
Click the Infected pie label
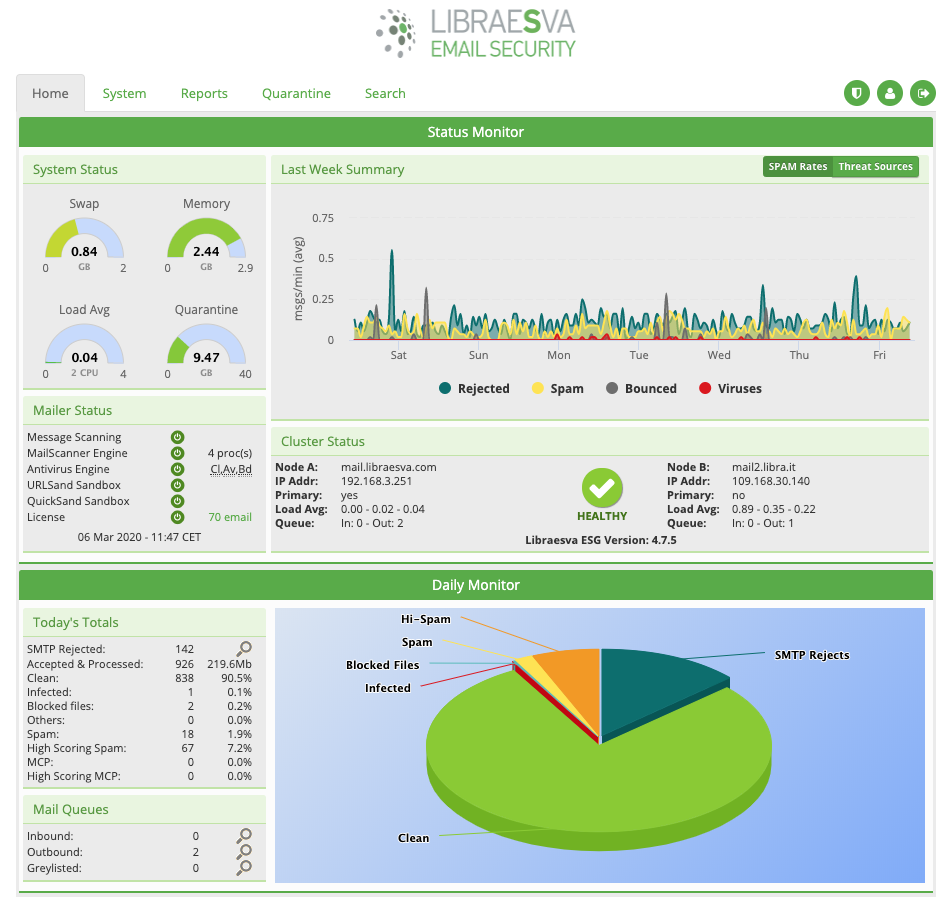point(388,688)
